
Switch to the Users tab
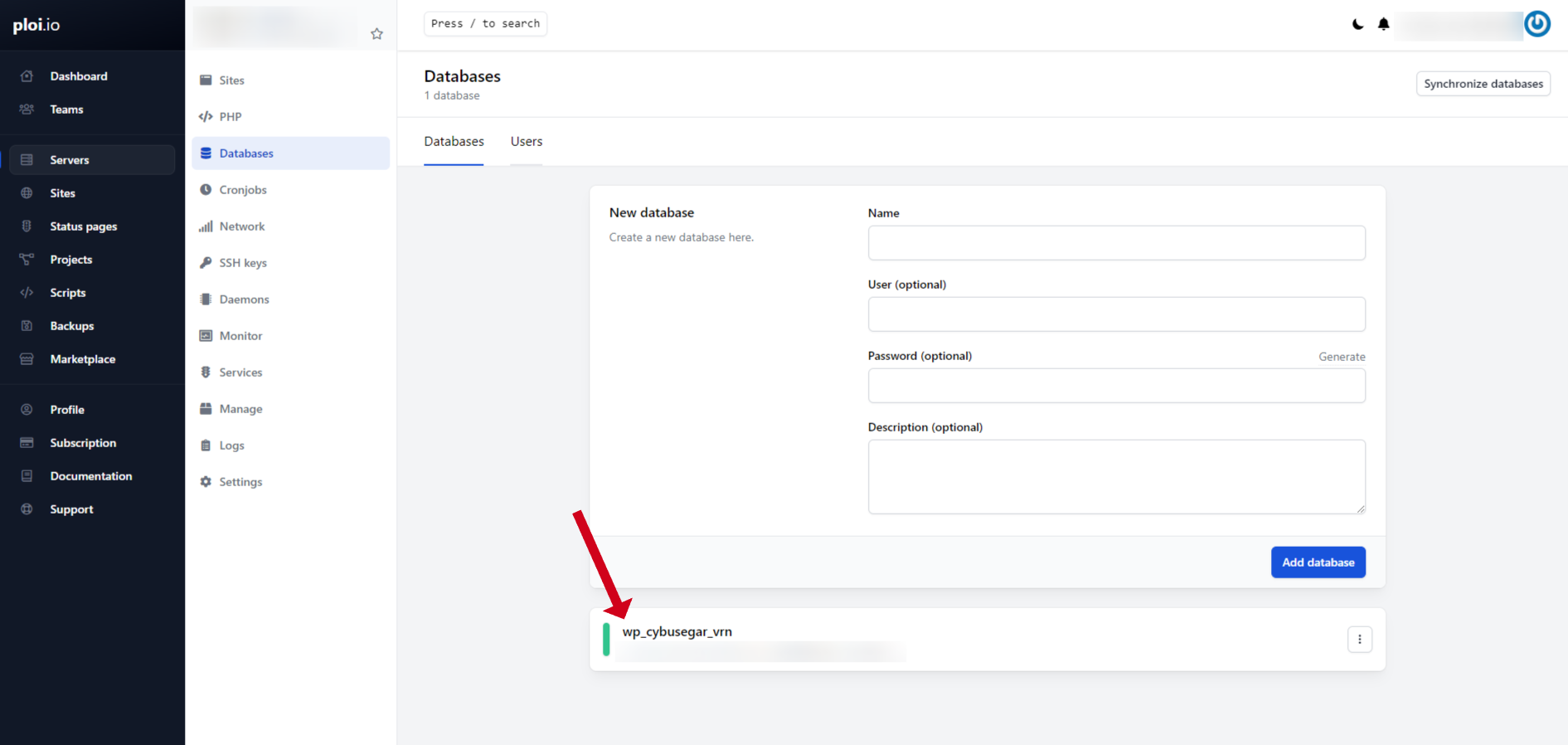[x=526, y=142]
